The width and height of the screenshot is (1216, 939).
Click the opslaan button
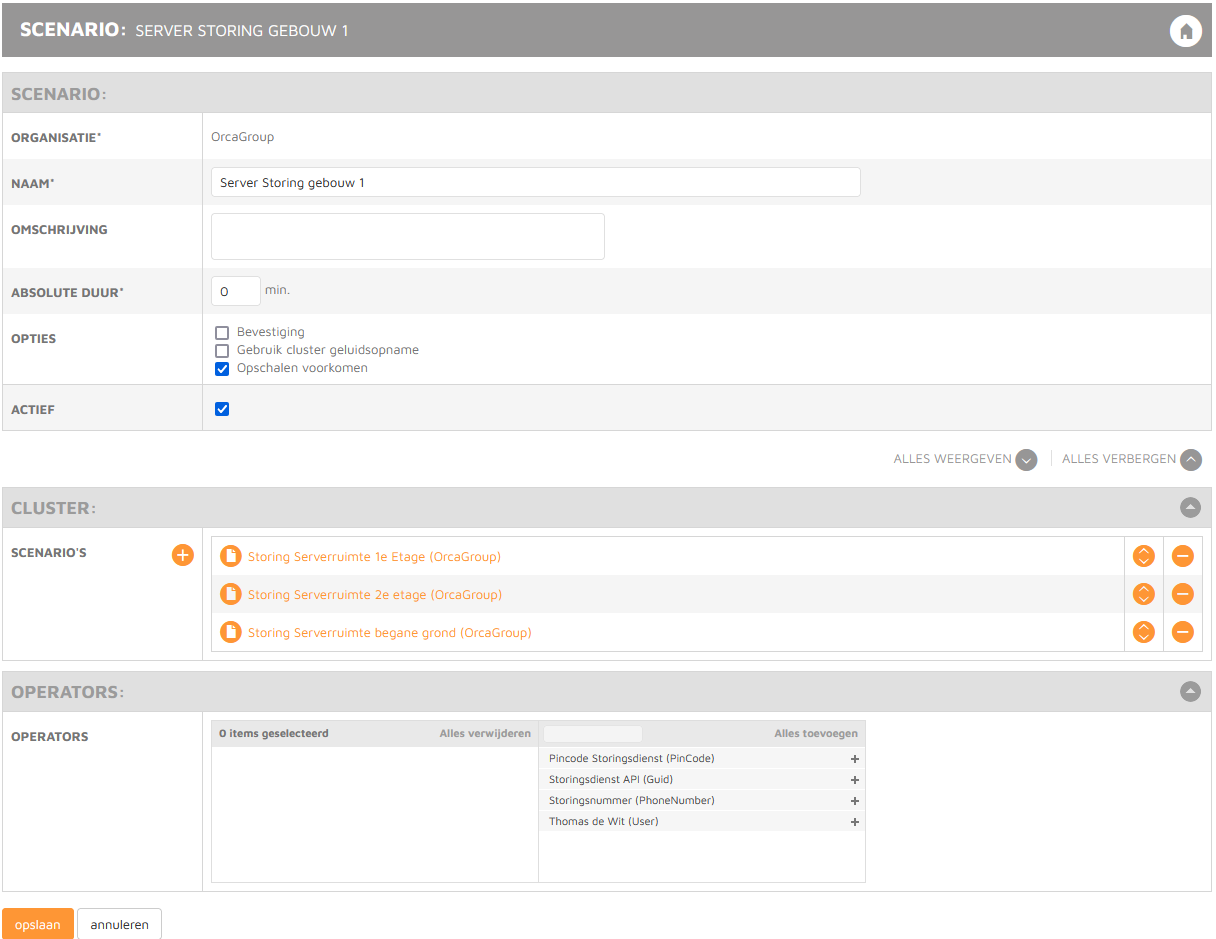[38, 925]
